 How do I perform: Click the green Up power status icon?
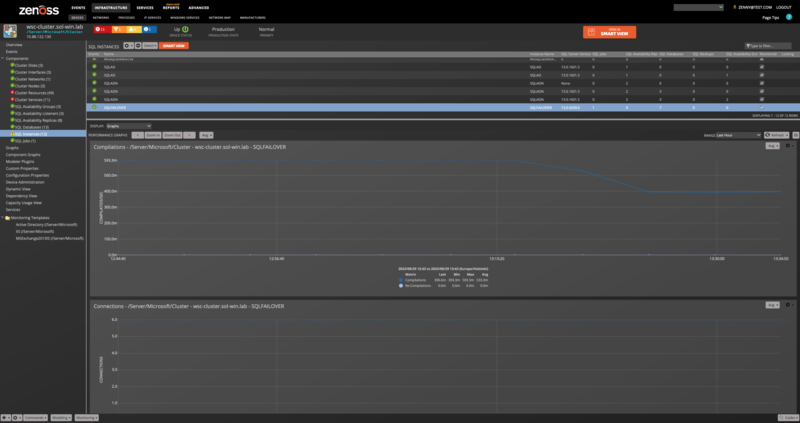(x=185, y=30)
